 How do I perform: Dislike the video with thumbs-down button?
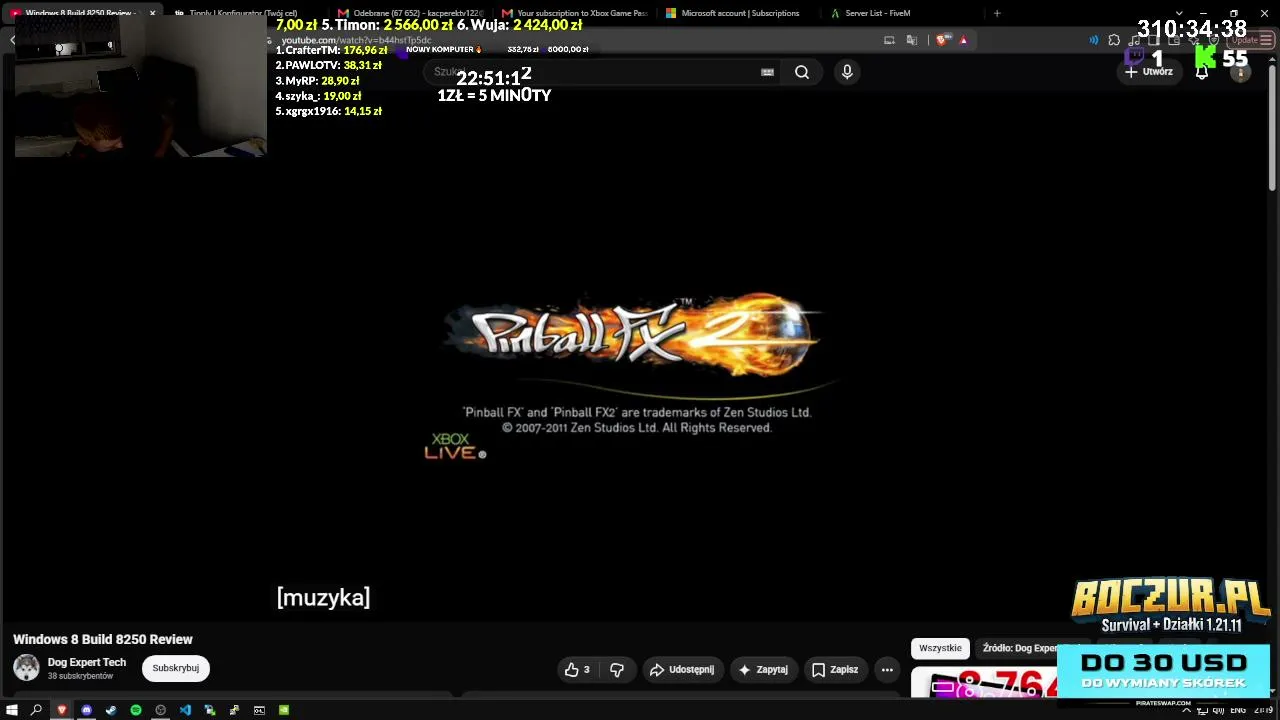617,670
